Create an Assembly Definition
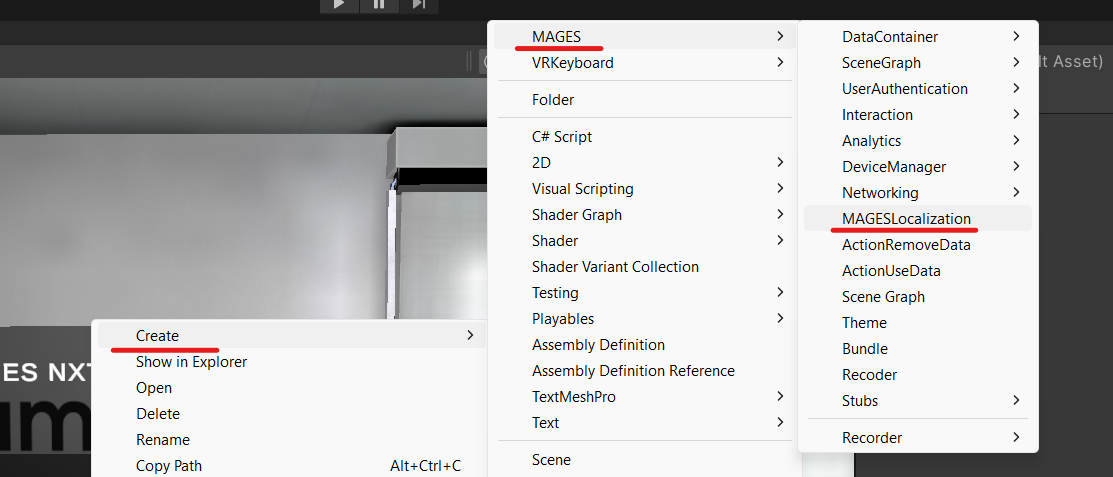 click(x=645, y=345)
